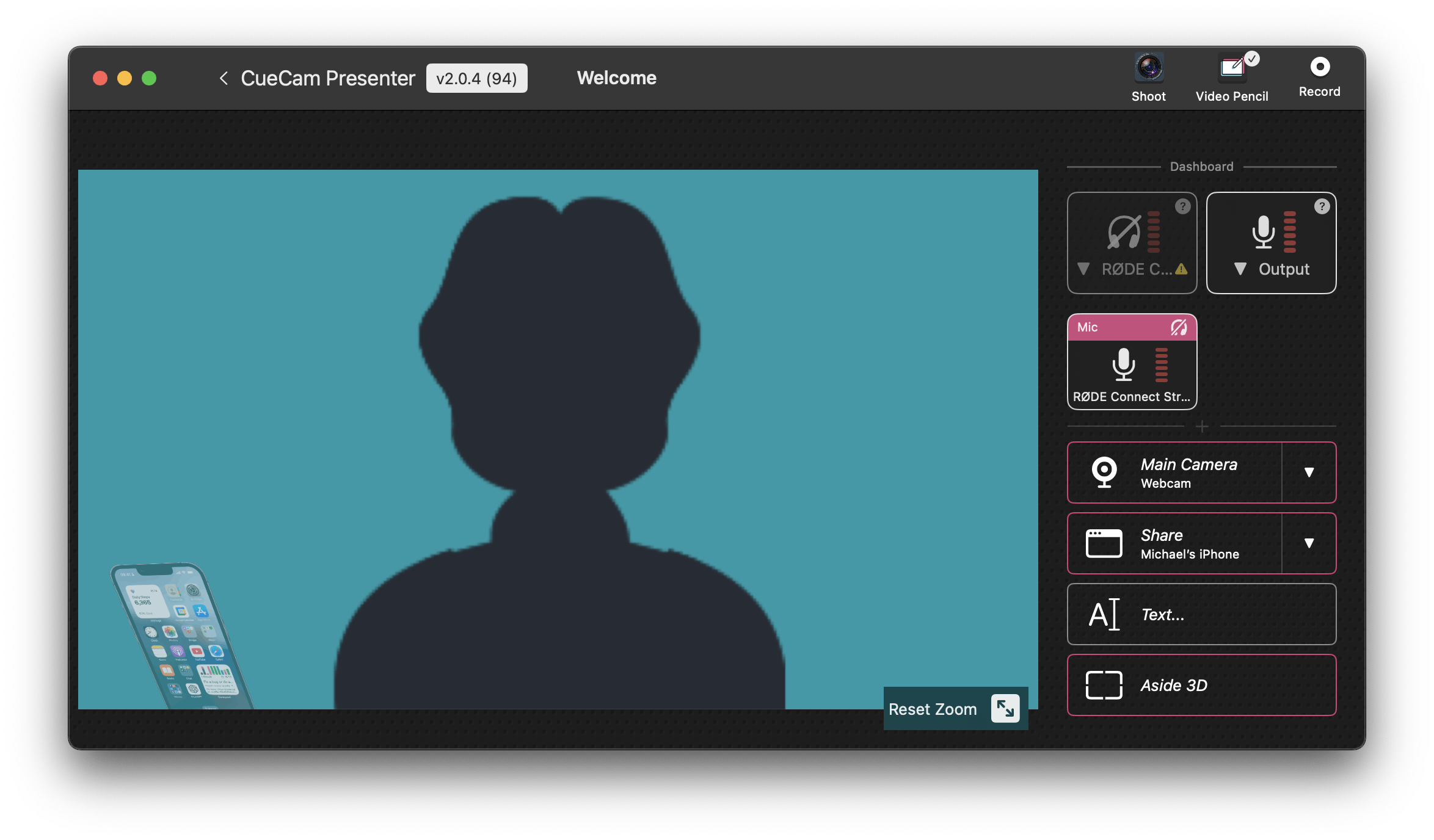Click the plus to add a dashboard item
This screenshot has height=840, width=1434.
coord(1202,427)
